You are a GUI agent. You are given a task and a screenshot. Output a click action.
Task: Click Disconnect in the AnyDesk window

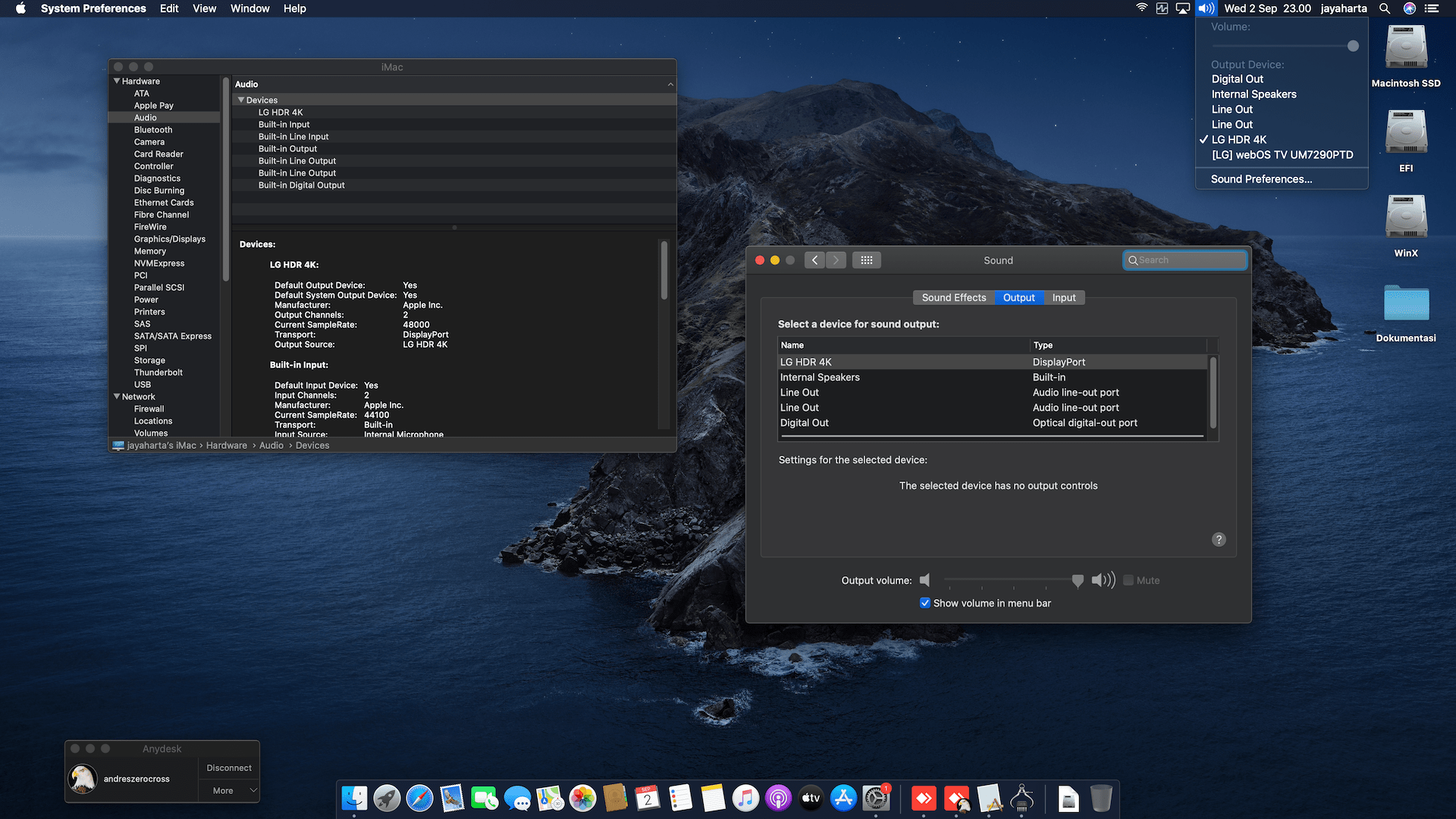coord(229,767)
